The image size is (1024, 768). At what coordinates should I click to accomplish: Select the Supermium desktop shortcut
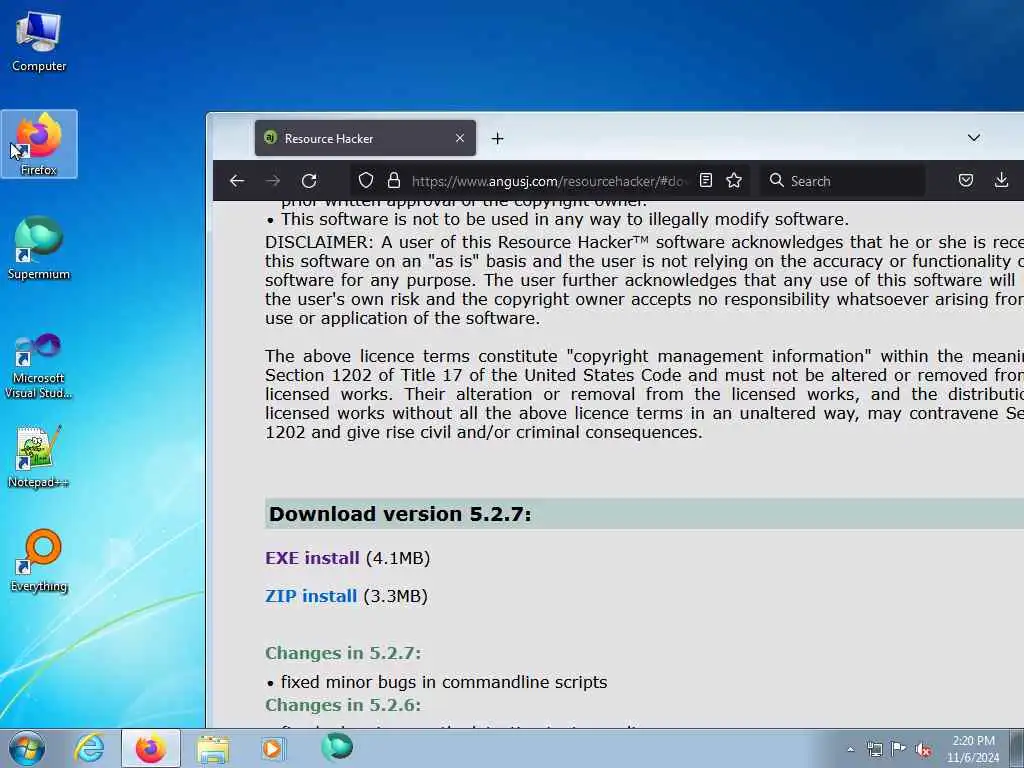(39, 248)
